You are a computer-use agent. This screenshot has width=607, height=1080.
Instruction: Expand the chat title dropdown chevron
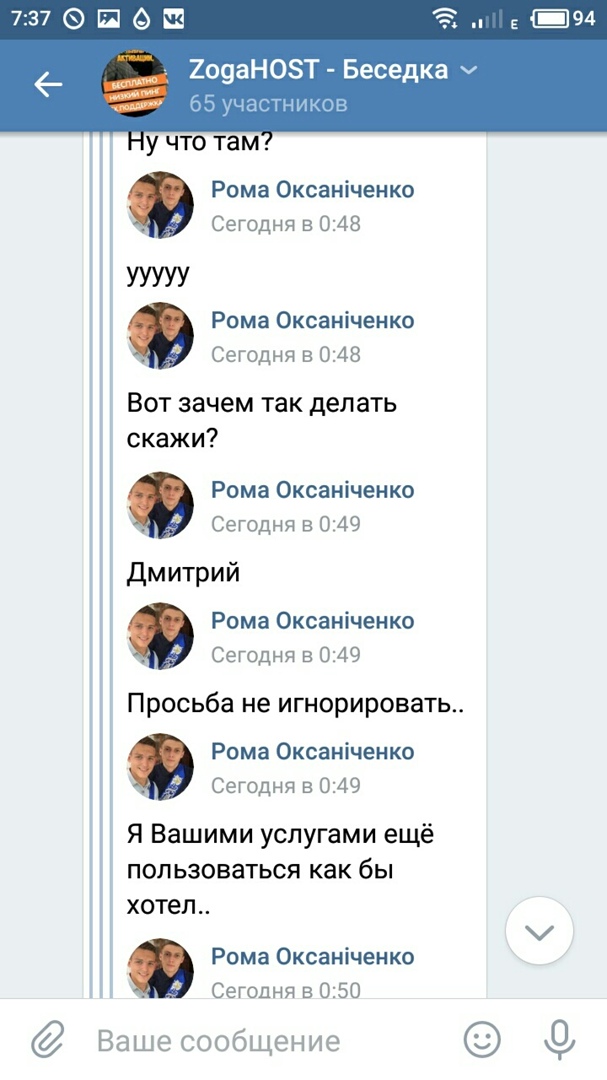pyautogui.click(x=467, y=70)
